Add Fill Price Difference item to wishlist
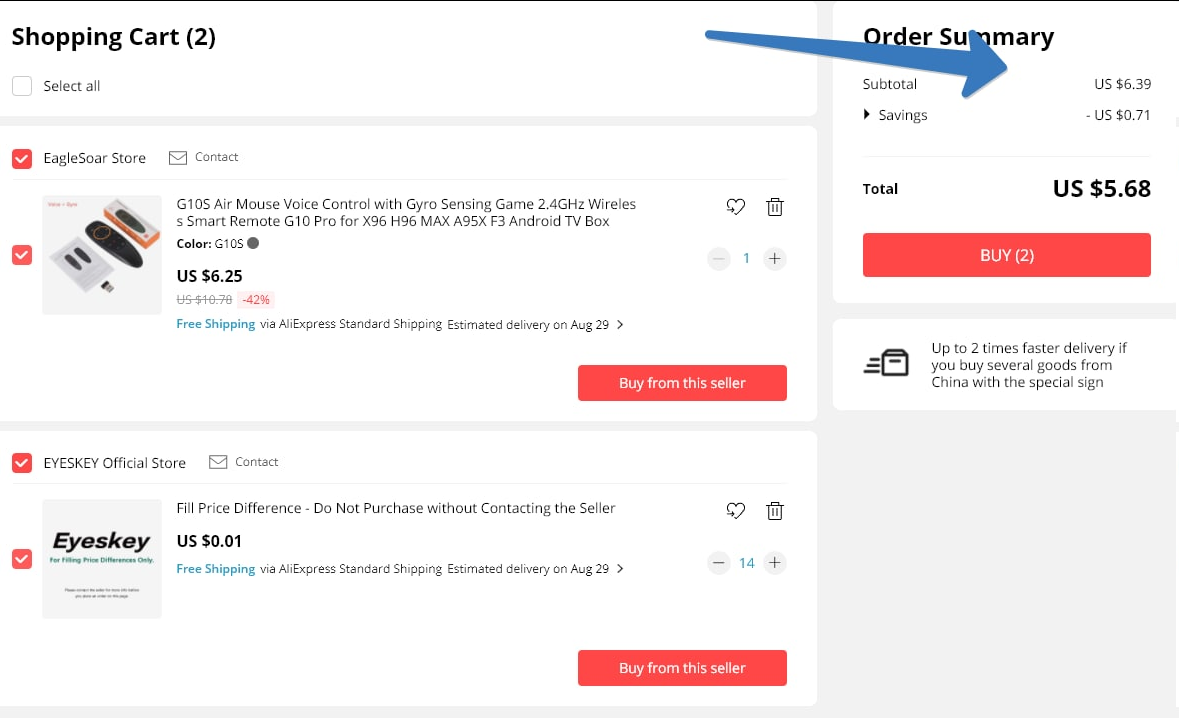1179x718 pixels. [x=735, y=510]
